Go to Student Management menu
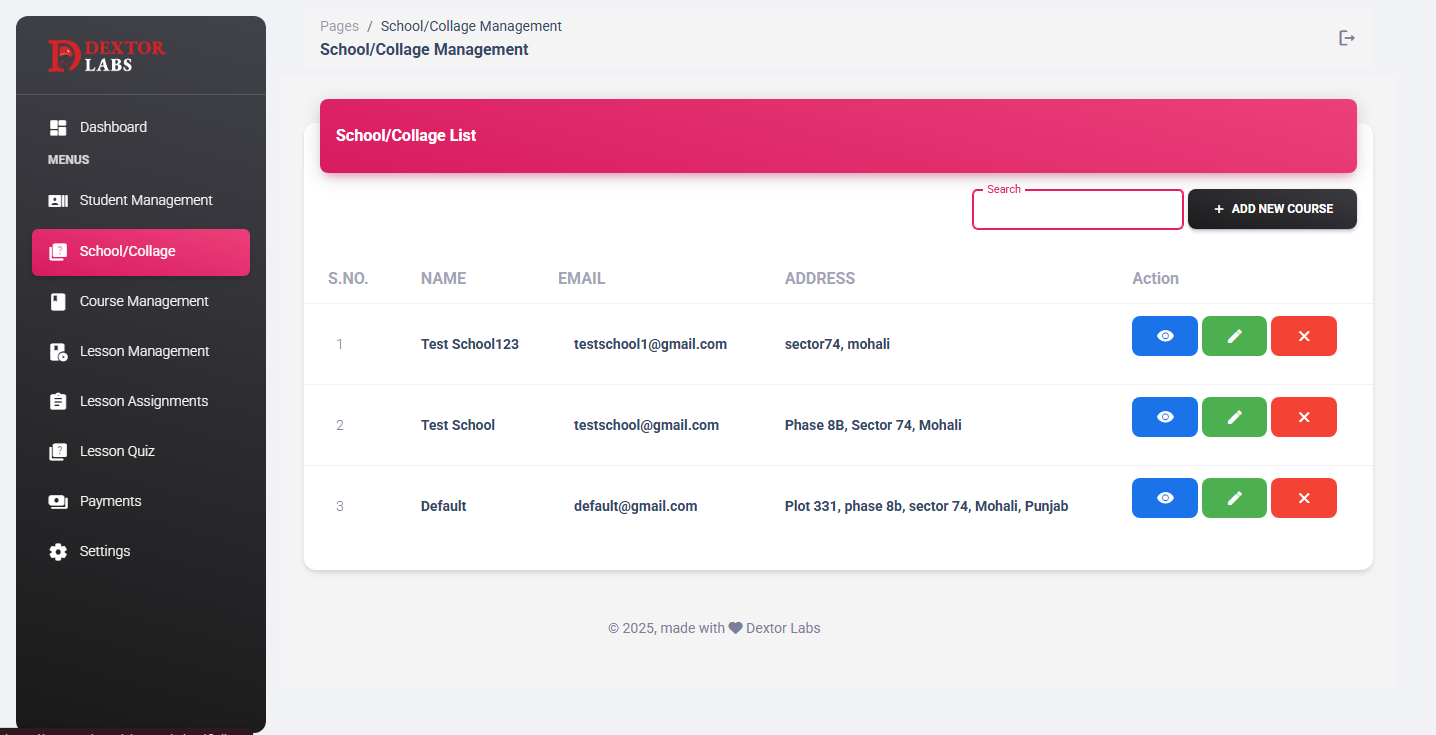The height and width of the screenshot is (735, 1436). (x=145, y=200)
